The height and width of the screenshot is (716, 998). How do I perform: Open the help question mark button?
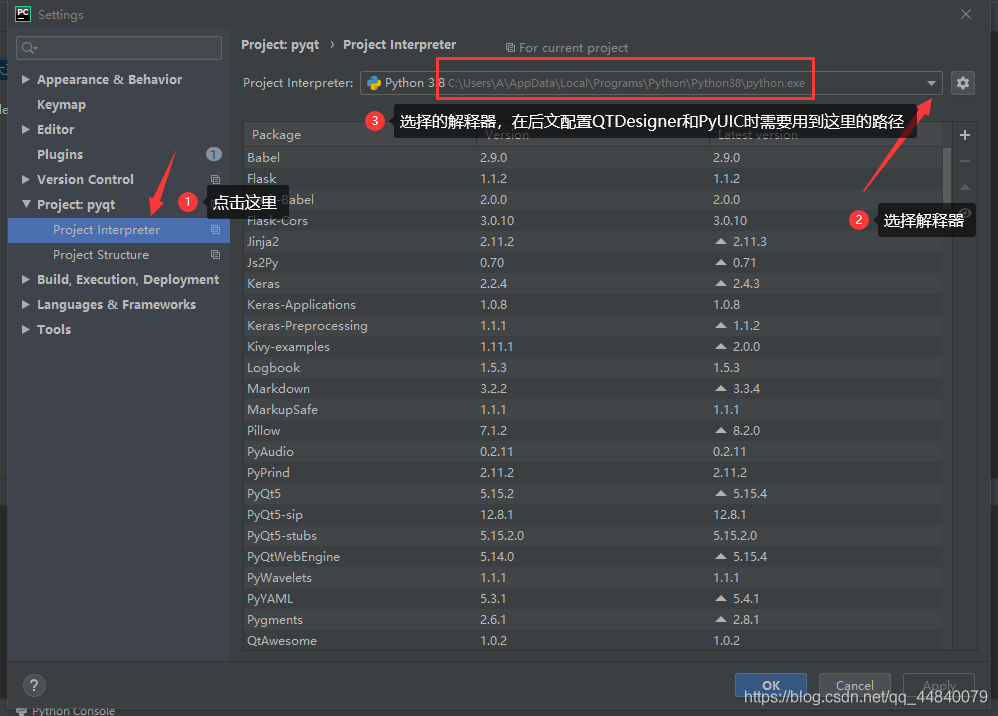point(34,685)
